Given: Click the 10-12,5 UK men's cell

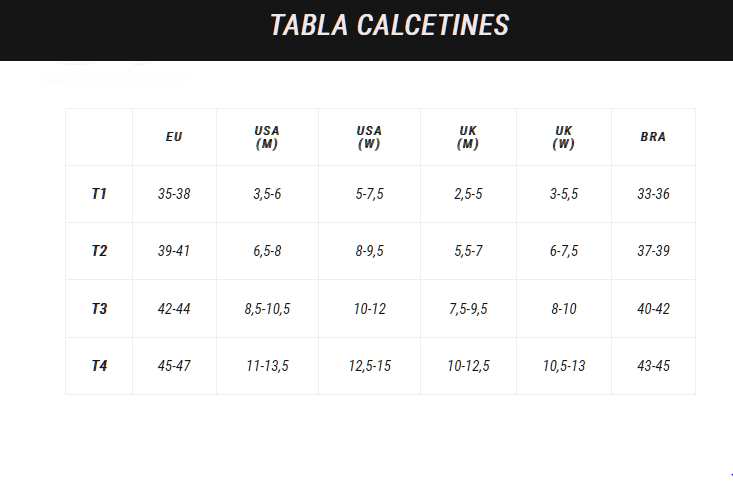Looking at the screenshot, I should (x=468, y=366).
